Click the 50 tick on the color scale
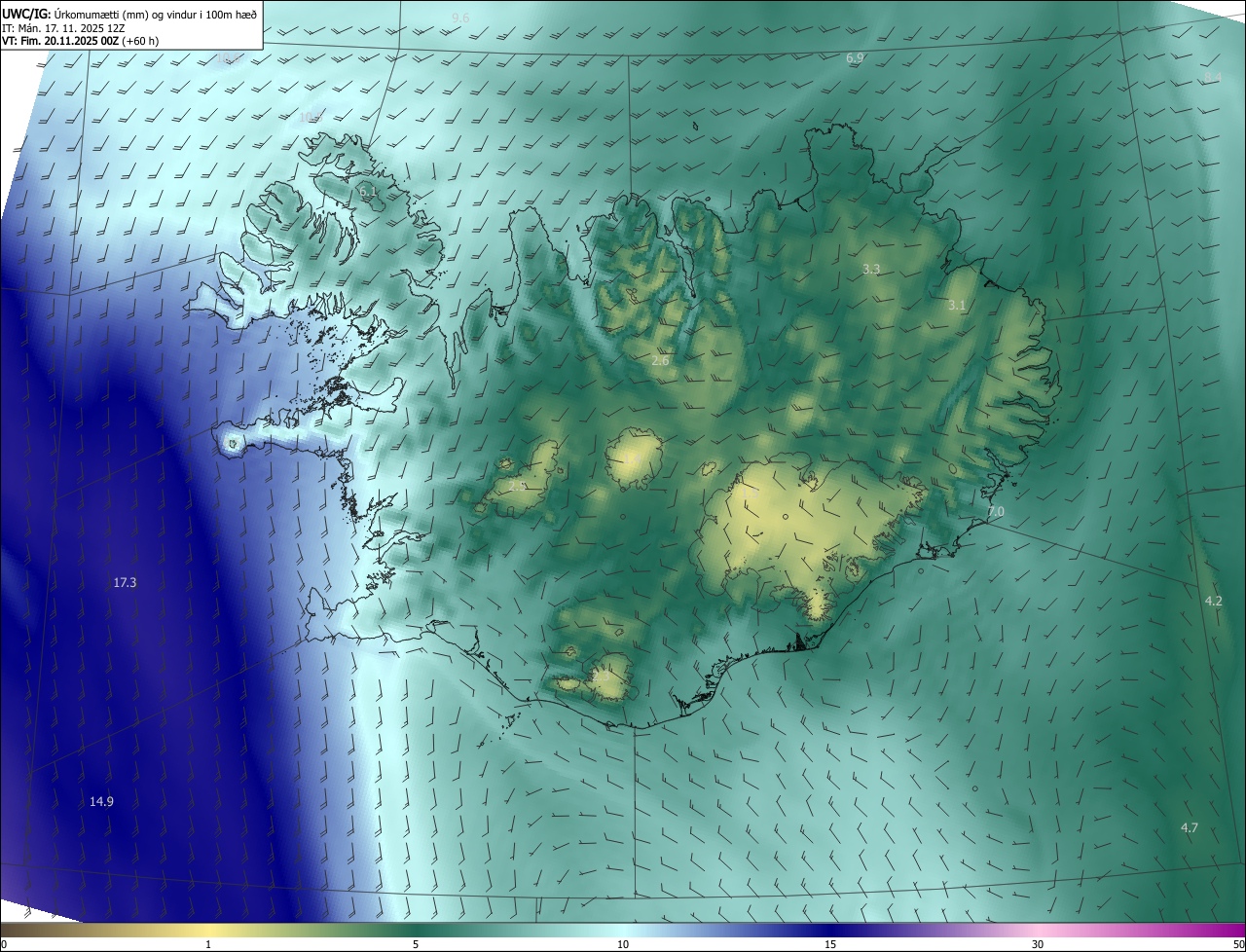The width and height of the screenshot is (1246, 952). (x=1238, y=944)
